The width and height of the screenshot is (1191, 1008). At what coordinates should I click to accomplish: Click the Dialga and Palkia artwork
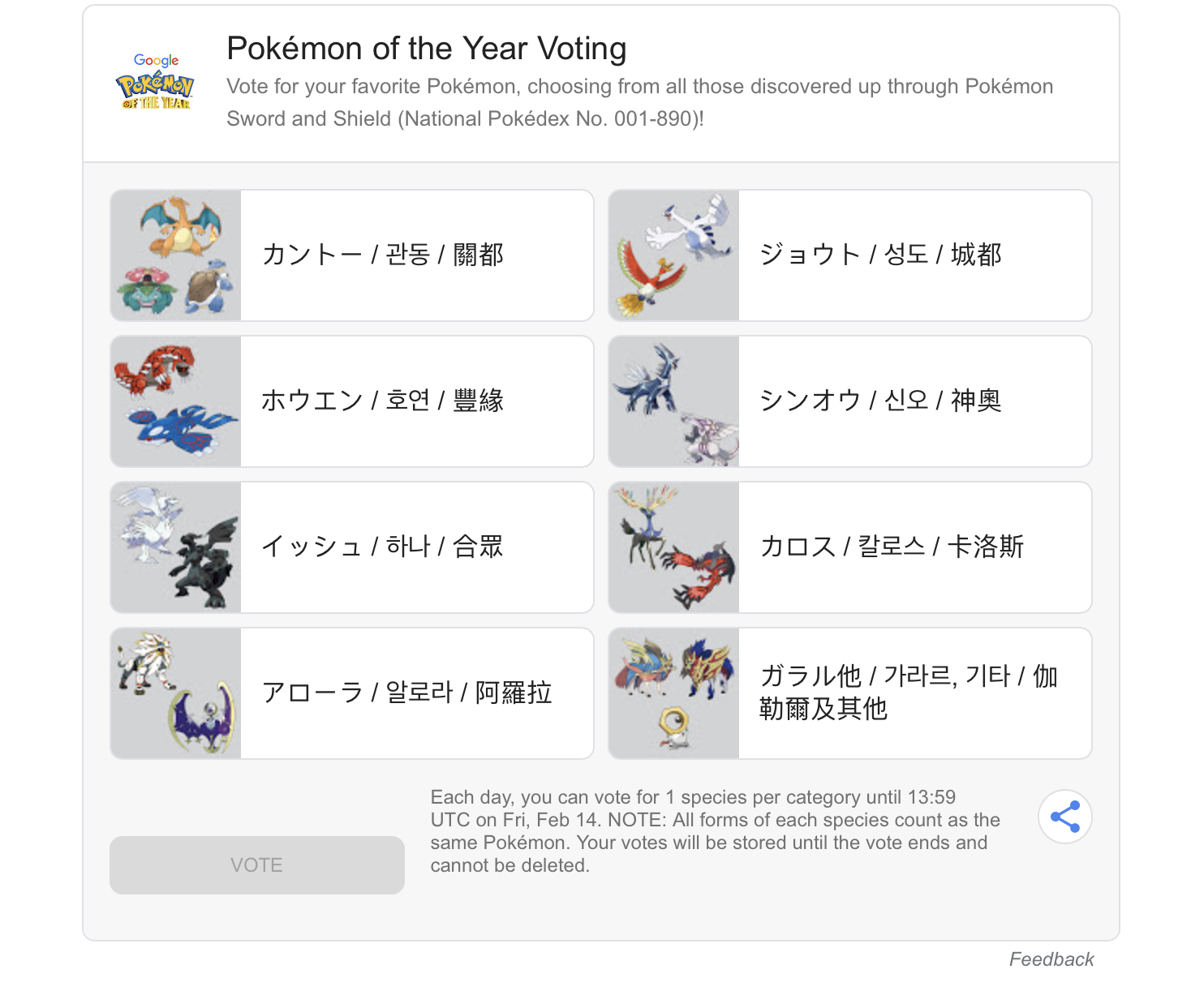coord(673,401)
